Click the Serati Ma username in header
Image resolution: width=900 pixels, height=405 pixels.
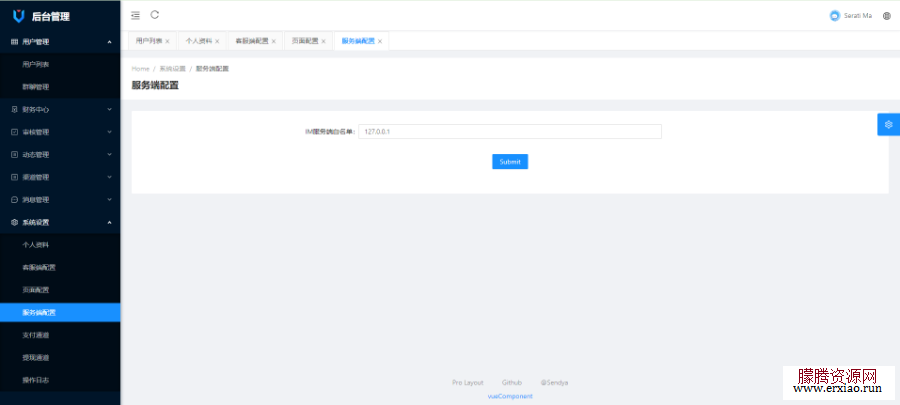858,16
